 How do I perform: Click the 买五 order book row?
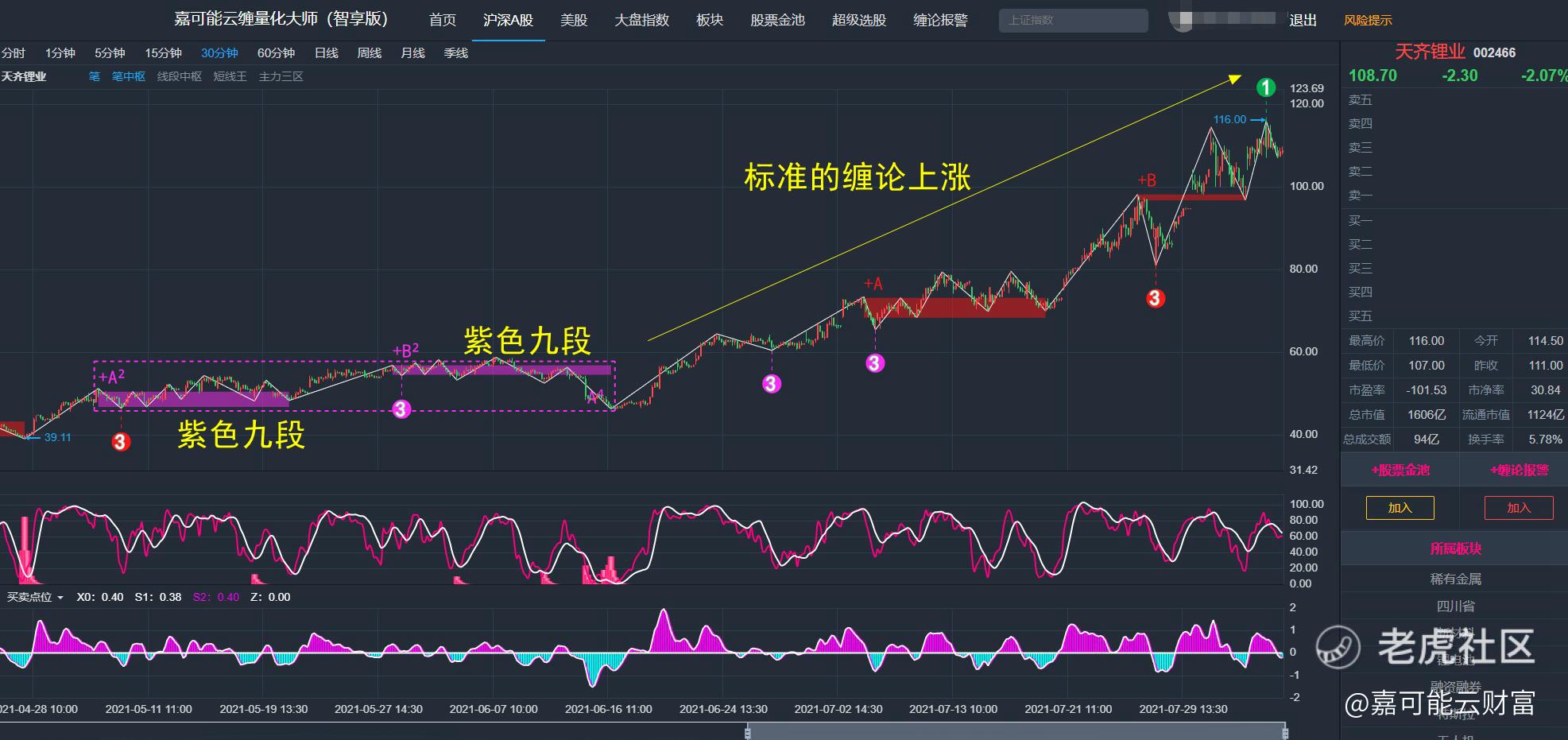1454,316
